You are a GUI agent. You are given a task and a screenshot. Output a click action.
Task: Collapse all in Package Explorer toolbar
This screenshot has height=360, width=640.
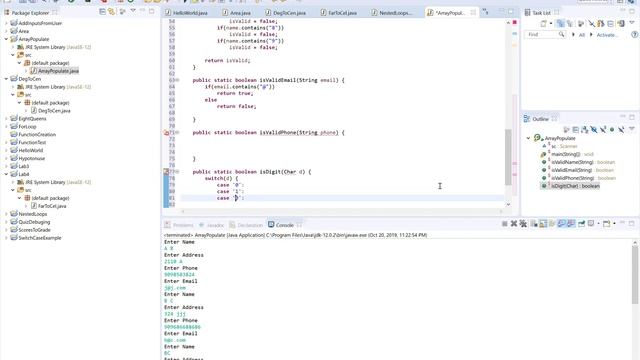click(x=102, y=12)
